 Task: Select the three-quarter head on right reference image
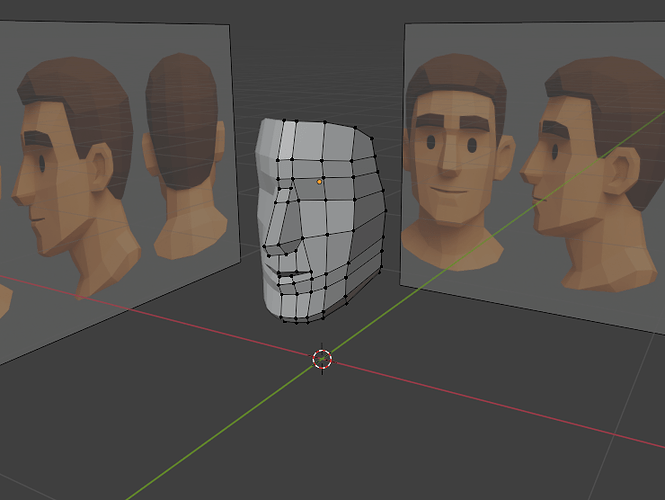594,174
